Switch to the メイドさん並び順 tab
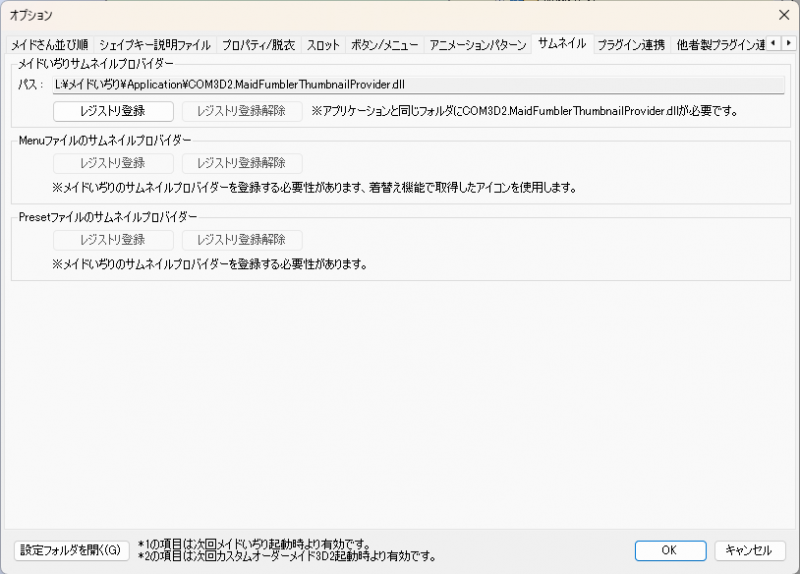This screenshot has height=574, width=800. point(49,45)
